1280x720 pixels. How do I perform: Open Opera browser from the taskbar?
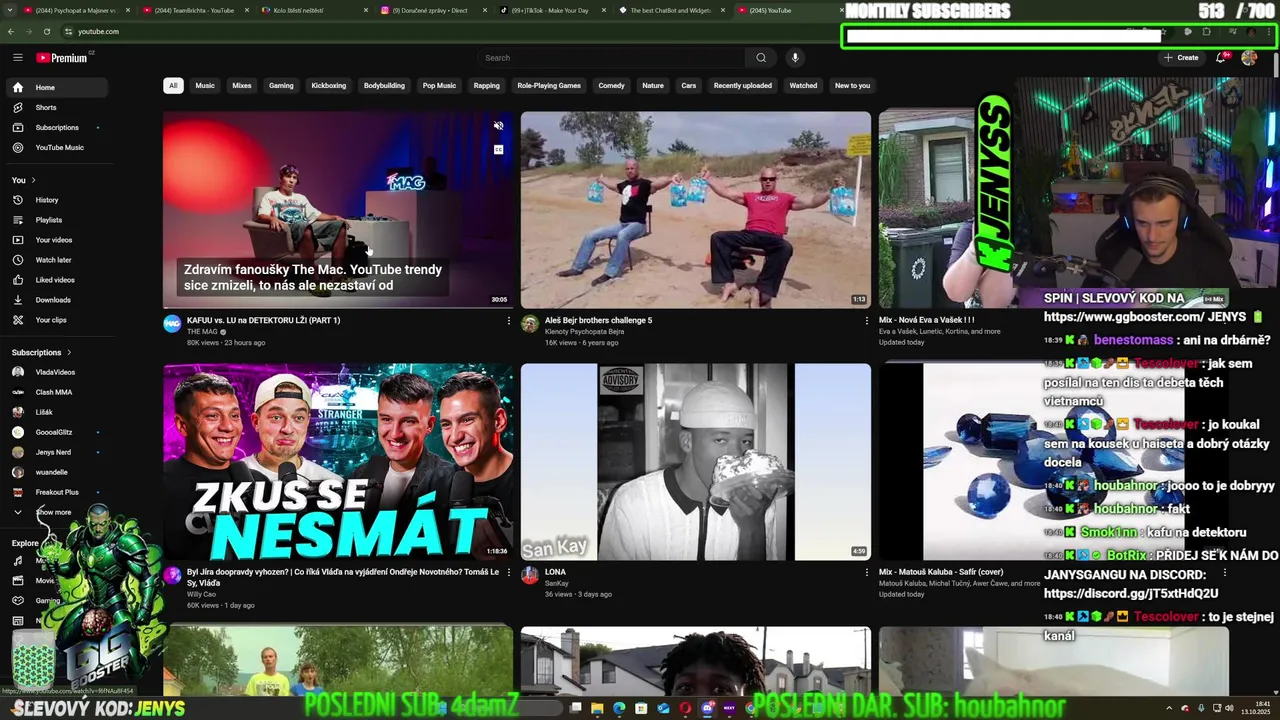point(685,709)
